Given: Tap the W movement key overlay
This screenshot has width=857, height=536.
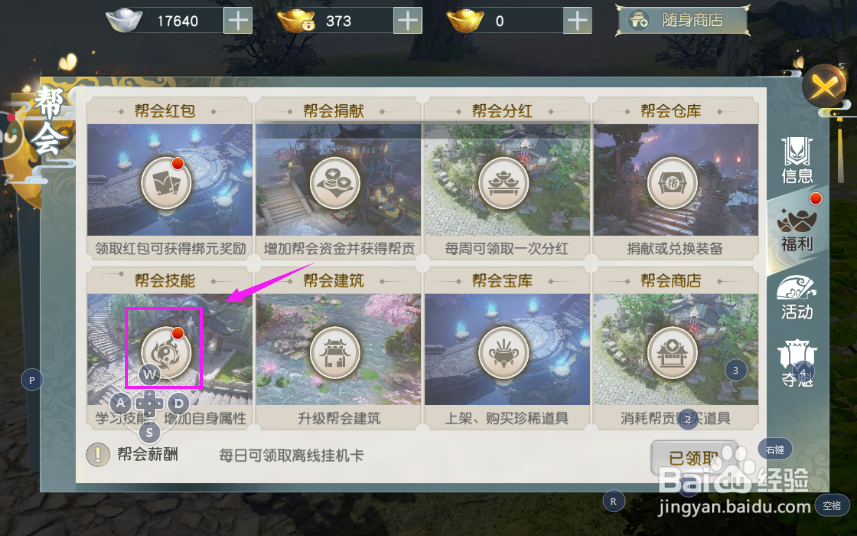Looking at the screenshot, I should pyautogui.click(x=149, y=375).
